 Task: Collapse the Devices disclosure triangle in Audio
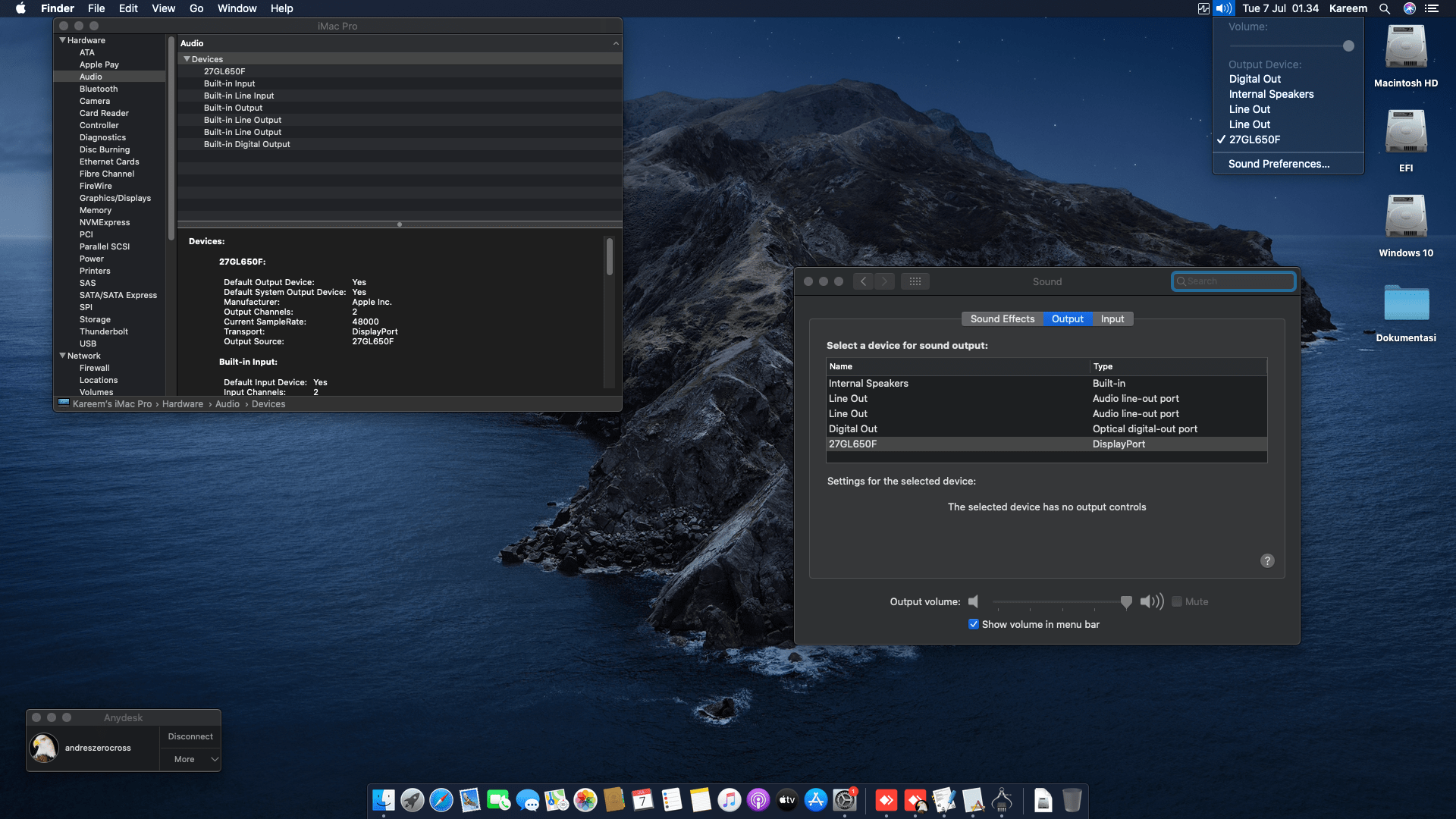point(187,59)
